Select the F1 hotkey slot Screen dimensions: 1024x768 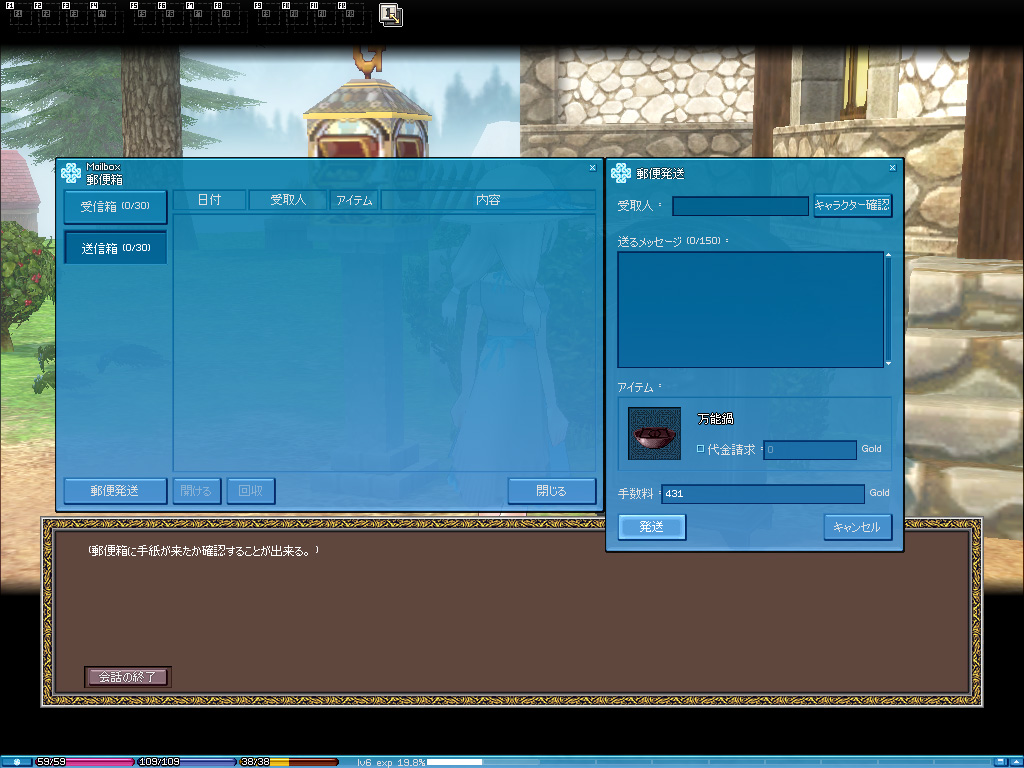click(19, 16)
